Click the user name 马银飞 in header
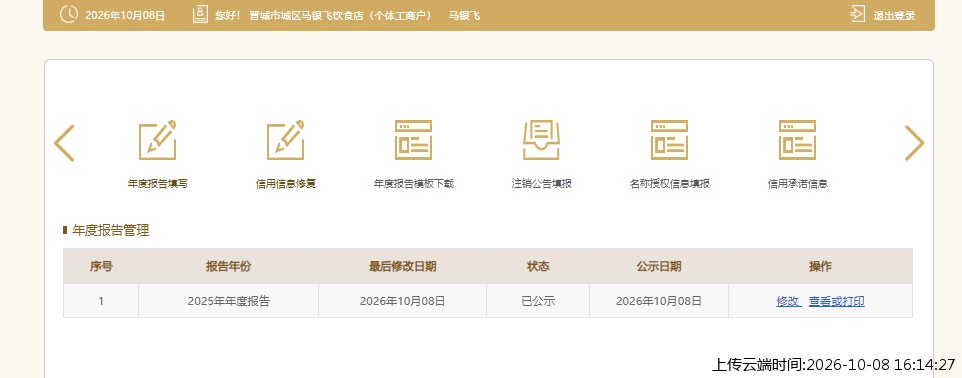Viewport: 962px width, 378px height. 464,16
